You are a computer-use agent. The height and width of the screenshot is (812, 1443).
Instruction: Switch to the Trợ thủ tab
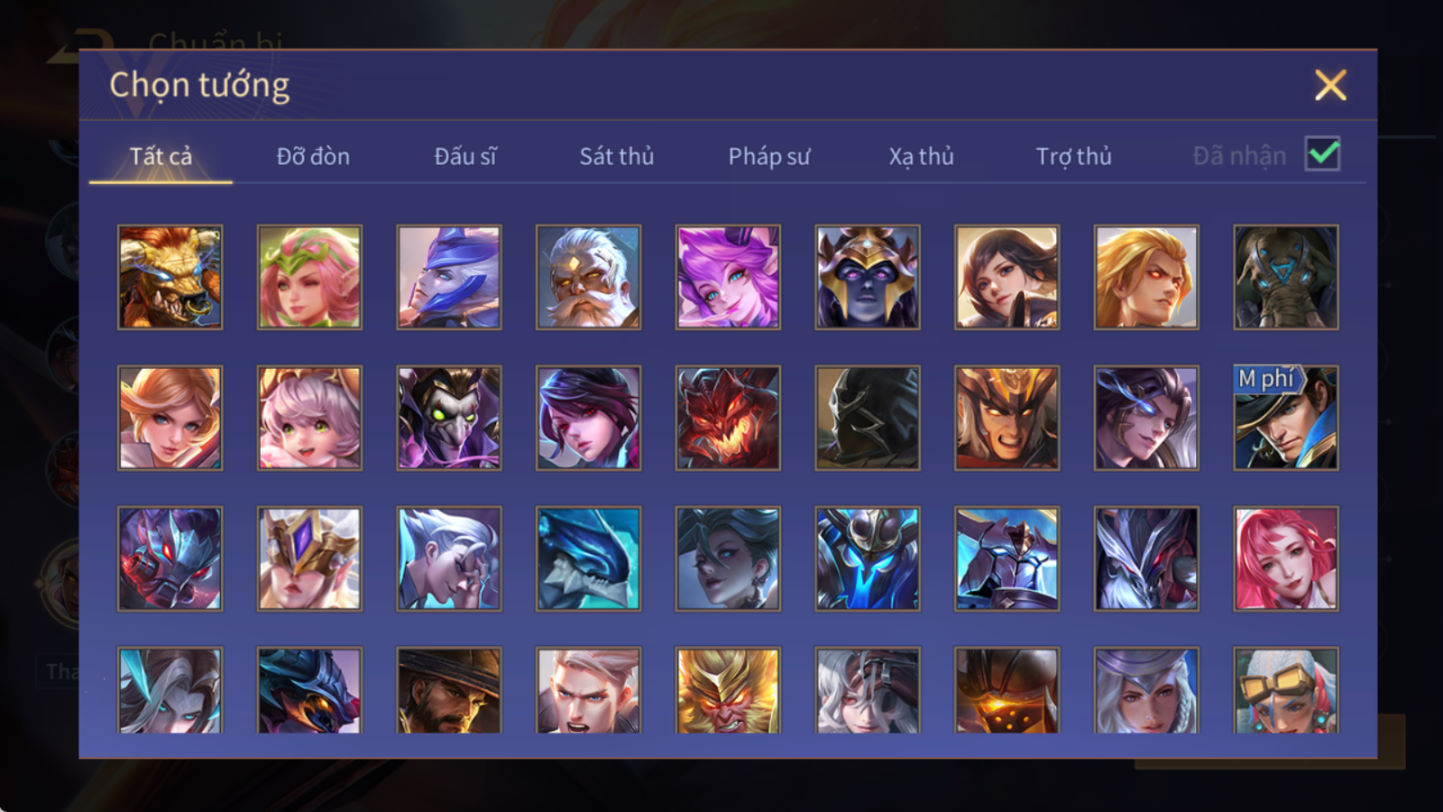pos(1073,156)
